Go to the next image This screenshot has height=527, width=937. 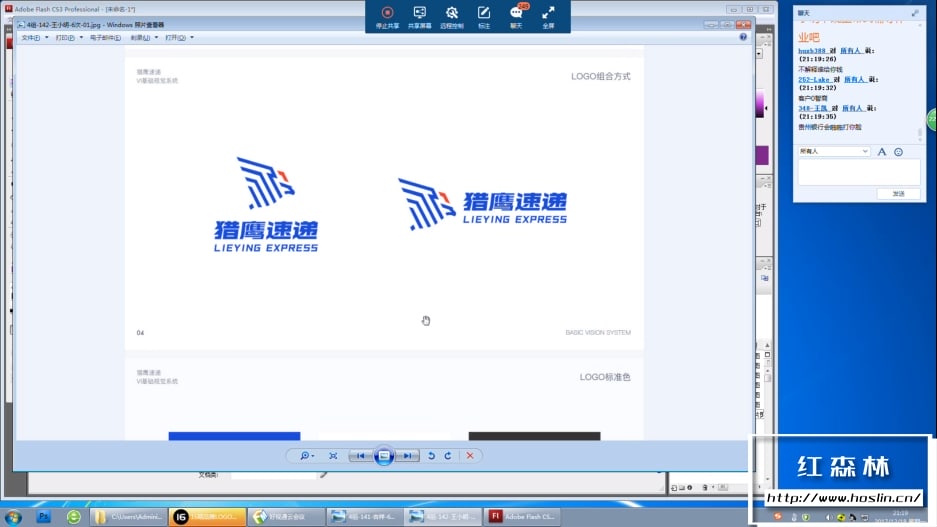(408, 456)
